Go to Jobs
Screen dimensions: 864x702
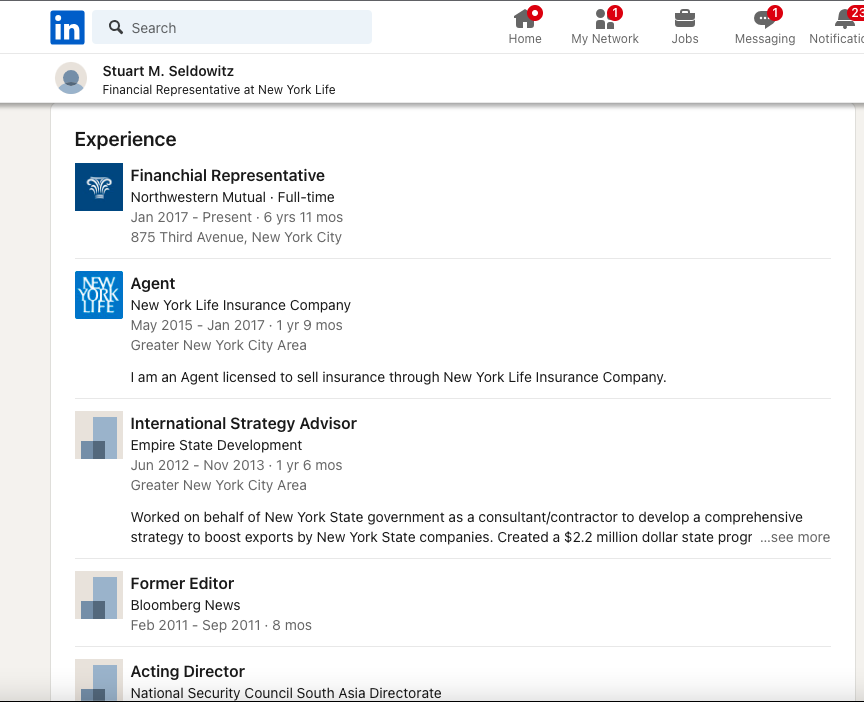(x=684, y=26)
